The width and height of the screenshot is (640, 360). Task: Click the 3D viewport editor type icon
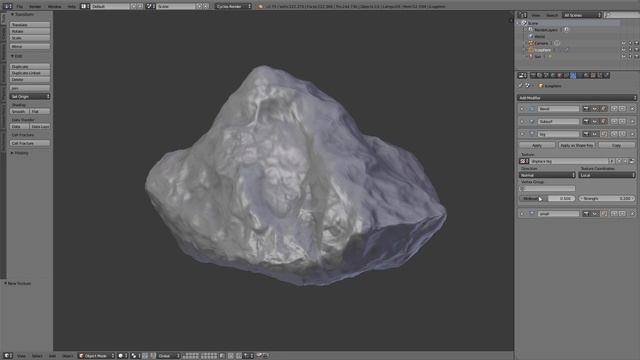tap(8, 356)
